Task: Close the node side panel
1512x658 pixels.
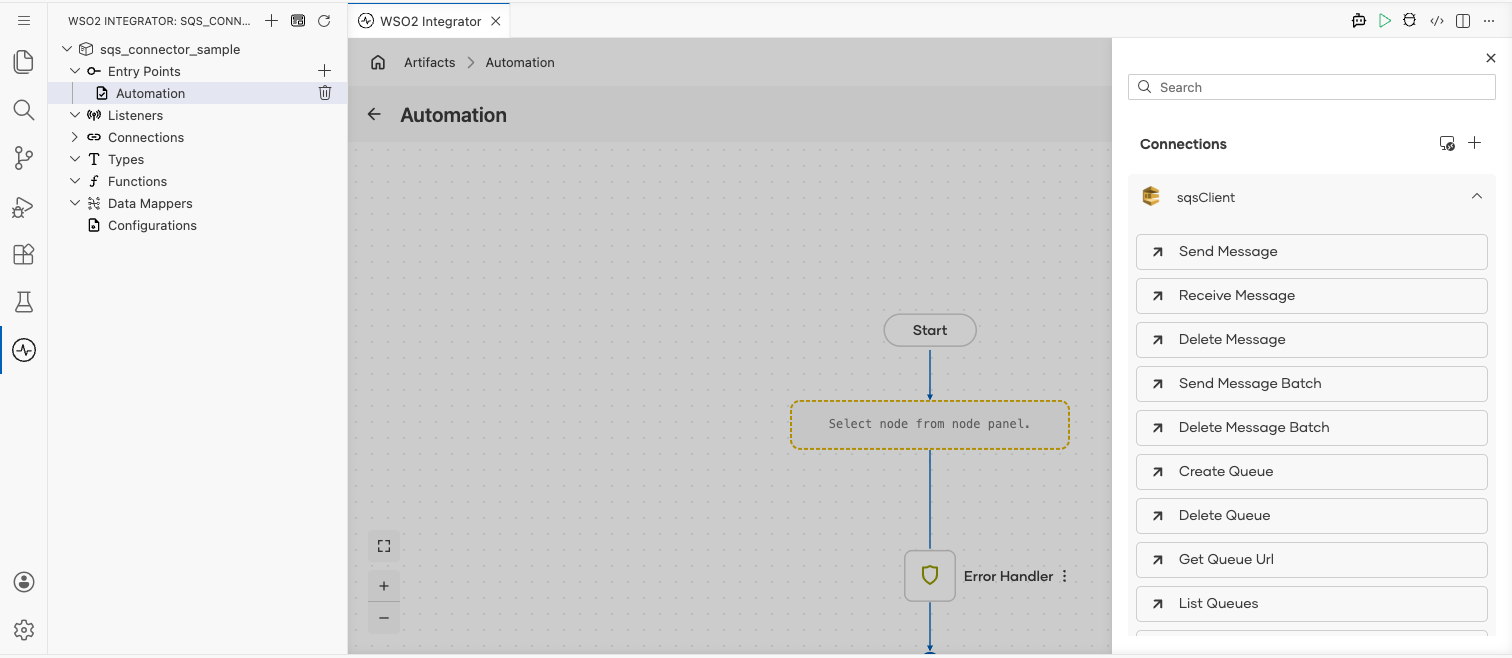Action: 1491,58
